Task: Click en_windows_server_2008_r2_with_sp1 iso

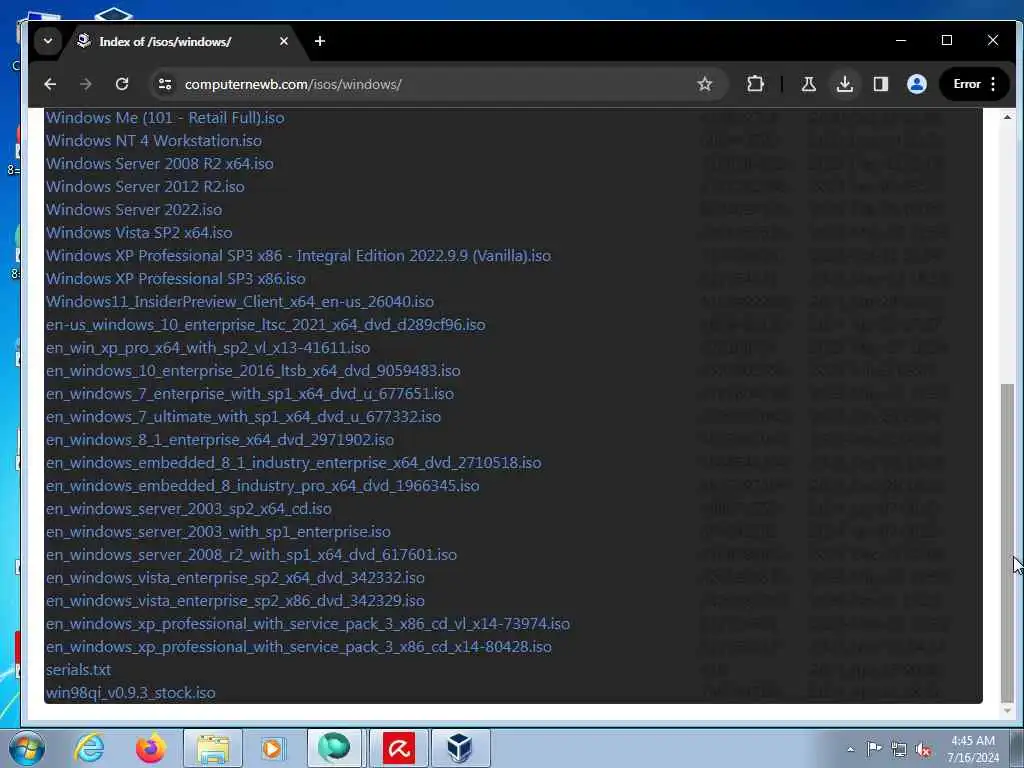Action: (x=251, y=554)
